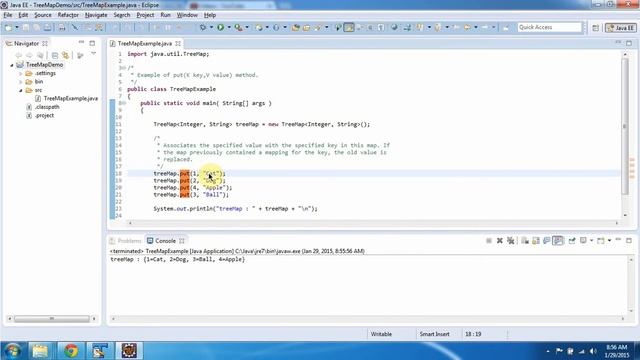The height and width of the screenshot is (360, 640).
Task: Open the Windows Start button
Action: [x=12, y=351]
